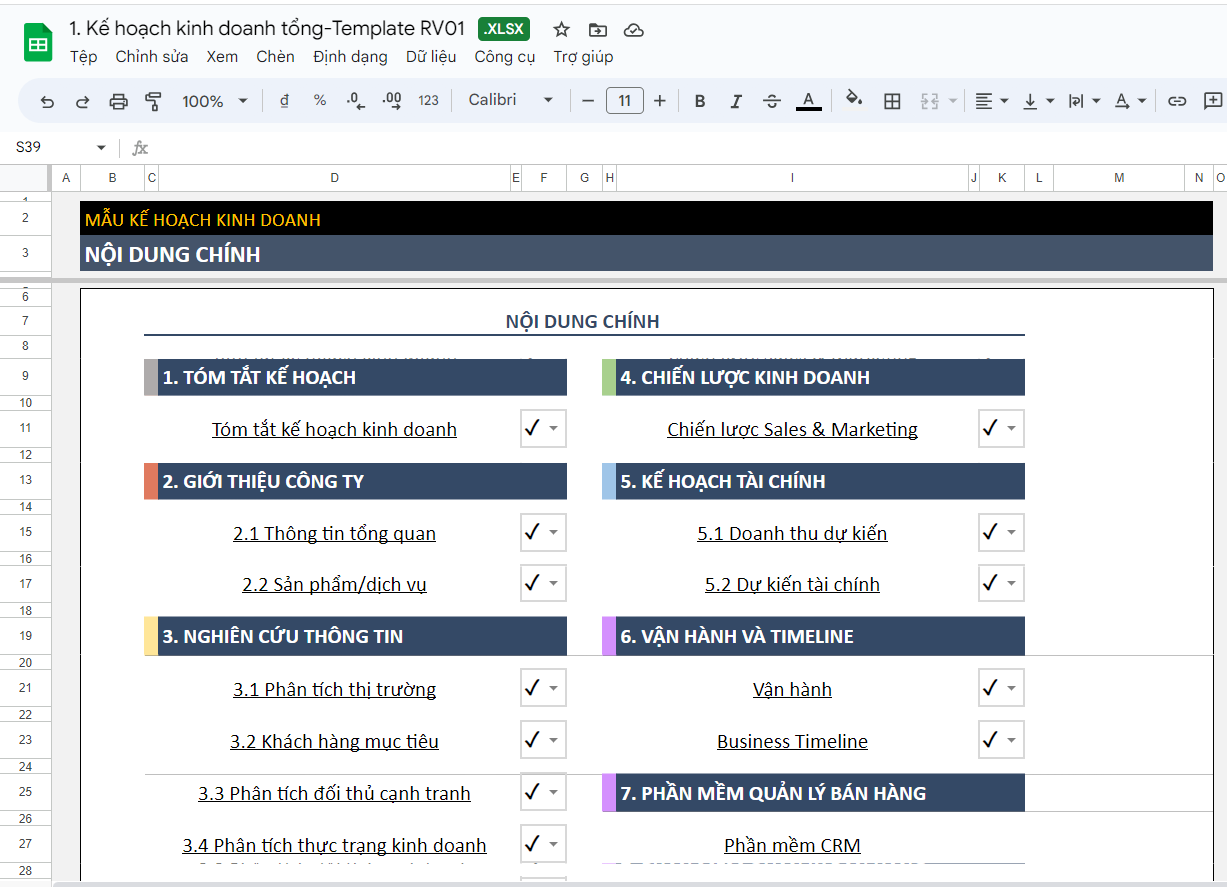Open the vertical align dropdown
The image size is (1227, 887).
(1039, 101)
